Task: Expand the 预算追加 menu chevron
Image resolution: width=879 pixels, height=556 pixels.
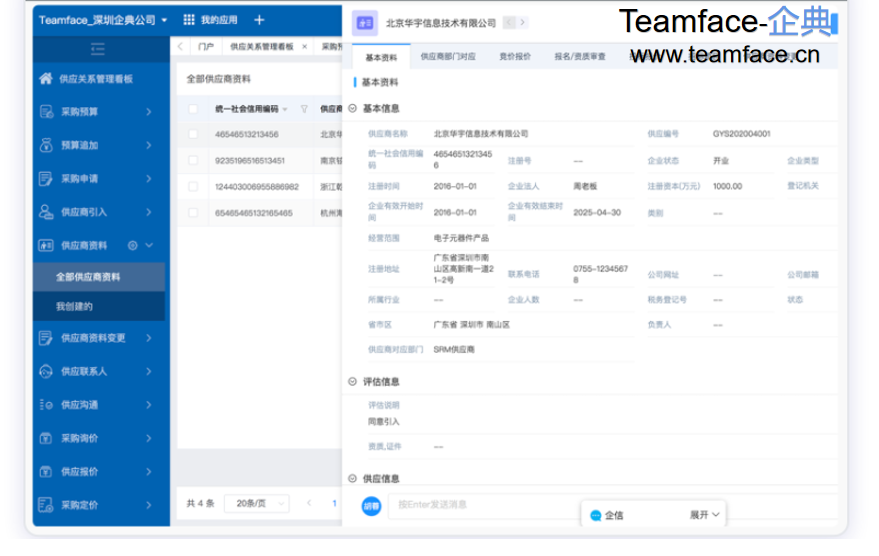Action: [x=149, y=145]
